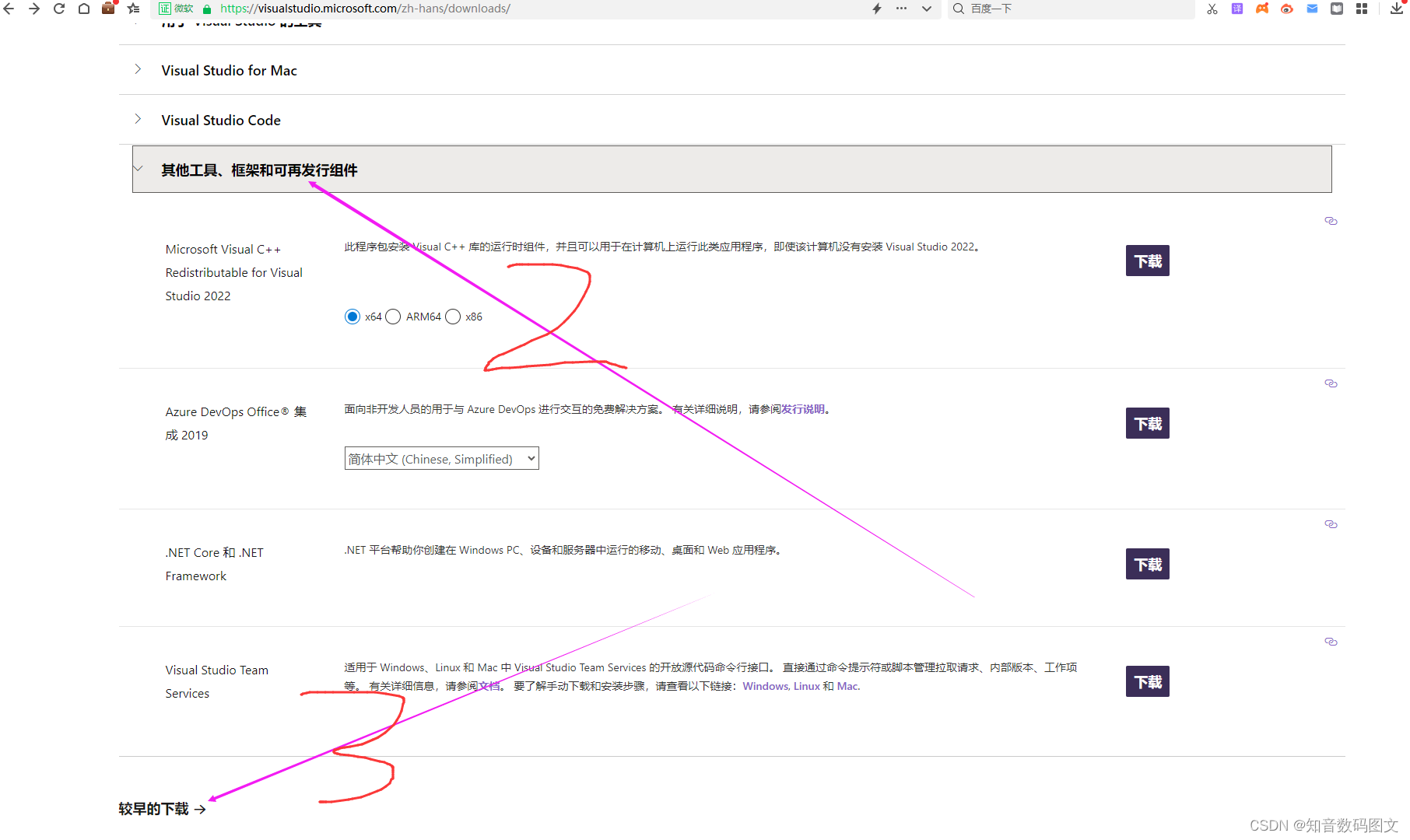Click 较早的下载 link at page bottom
This screenshot has height=840, width=1410.
pos(153,809)
